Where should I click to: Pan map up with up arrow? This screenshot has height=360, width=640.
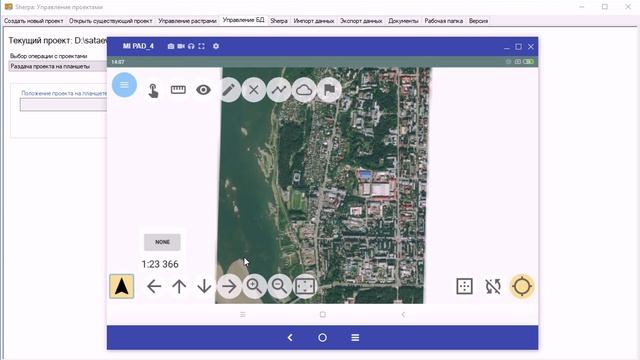[x=179, y=286]
